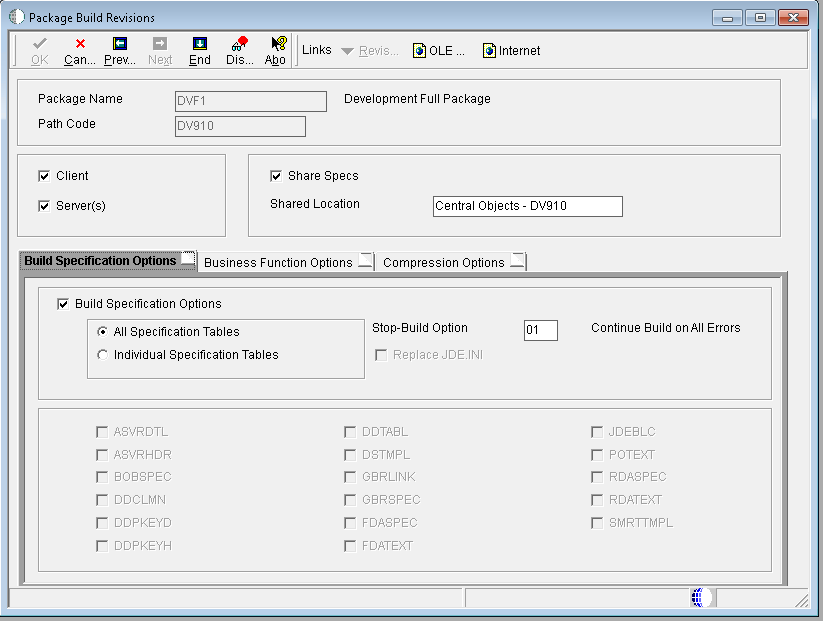This screenshot has height=621, width=823.
Task: Uncheck the Client checkbox
Action: pyautogui.click(x=44, y=176)
